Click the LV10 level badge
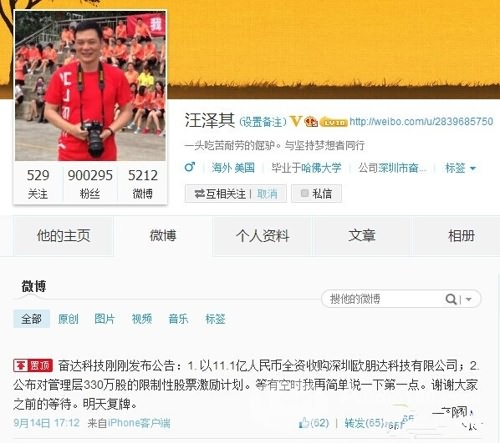Viewport: 500px width, 443px height. [334, 122]
